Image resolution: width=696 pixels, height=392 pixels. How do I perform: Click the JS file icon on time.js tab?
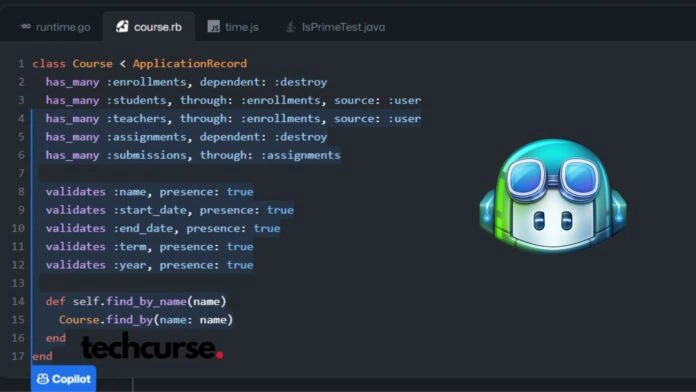pos(214,27)
